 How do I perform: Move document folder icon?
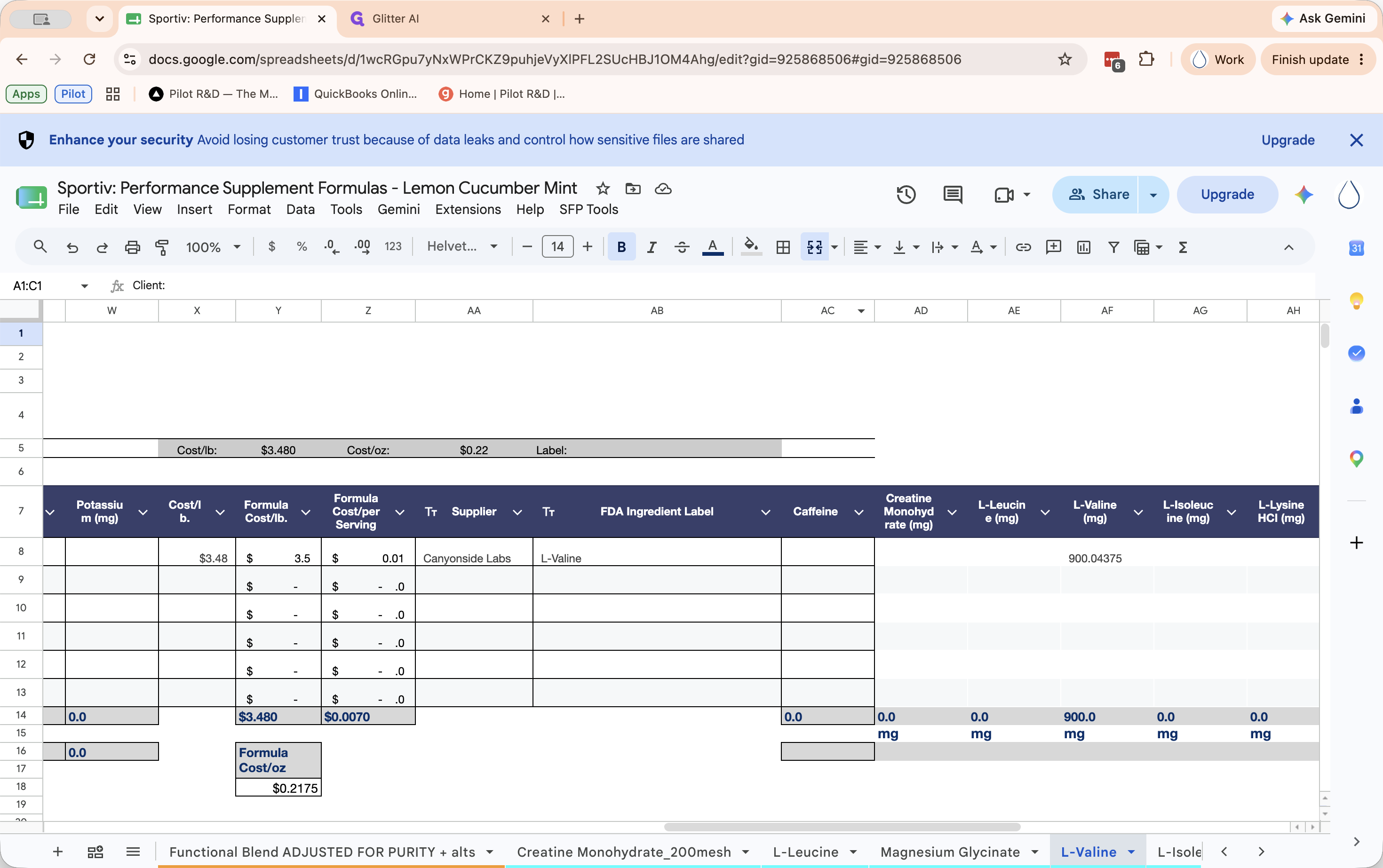click(x=633, y=188)
